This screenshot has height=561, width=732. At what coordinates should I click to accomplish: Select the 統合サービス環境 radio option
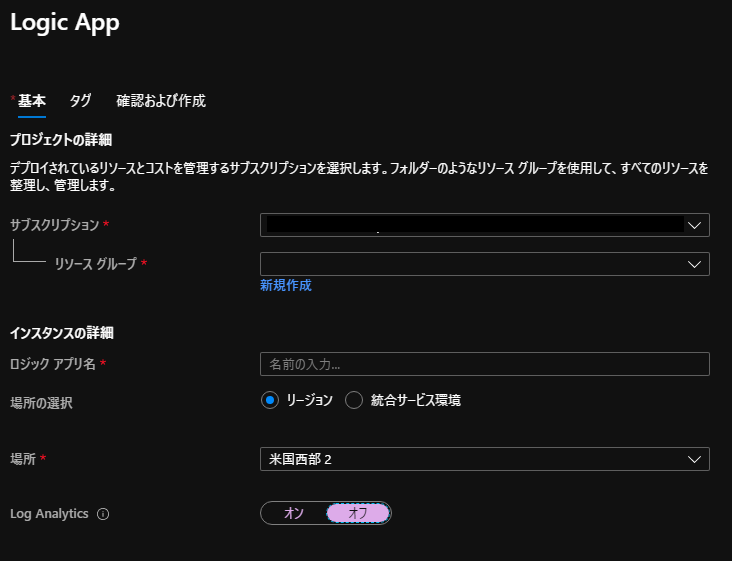pos(354,400)
